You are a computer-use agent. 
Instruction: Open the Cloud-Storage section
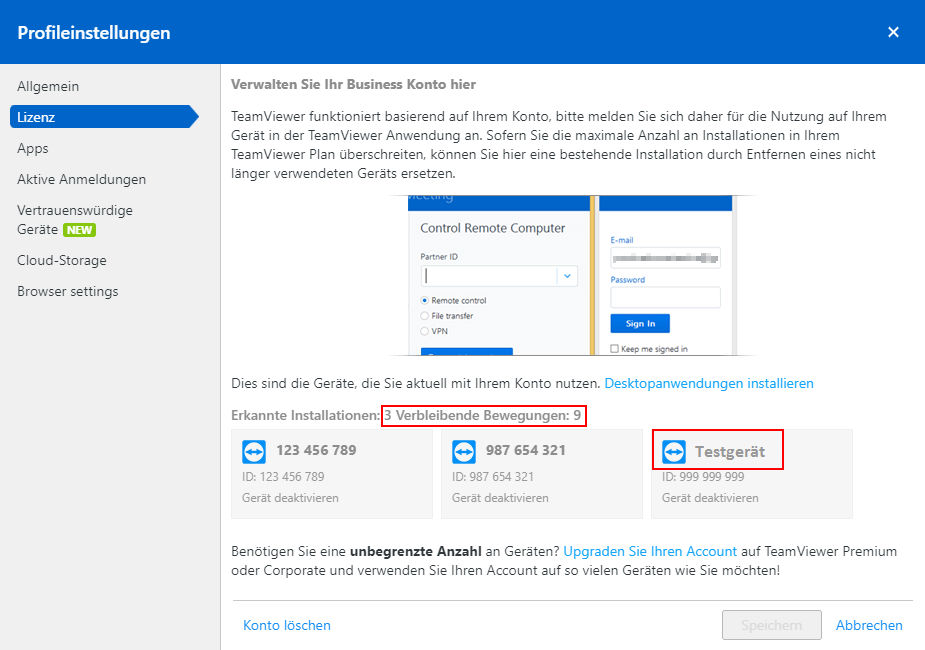click(x=61, y=260)
